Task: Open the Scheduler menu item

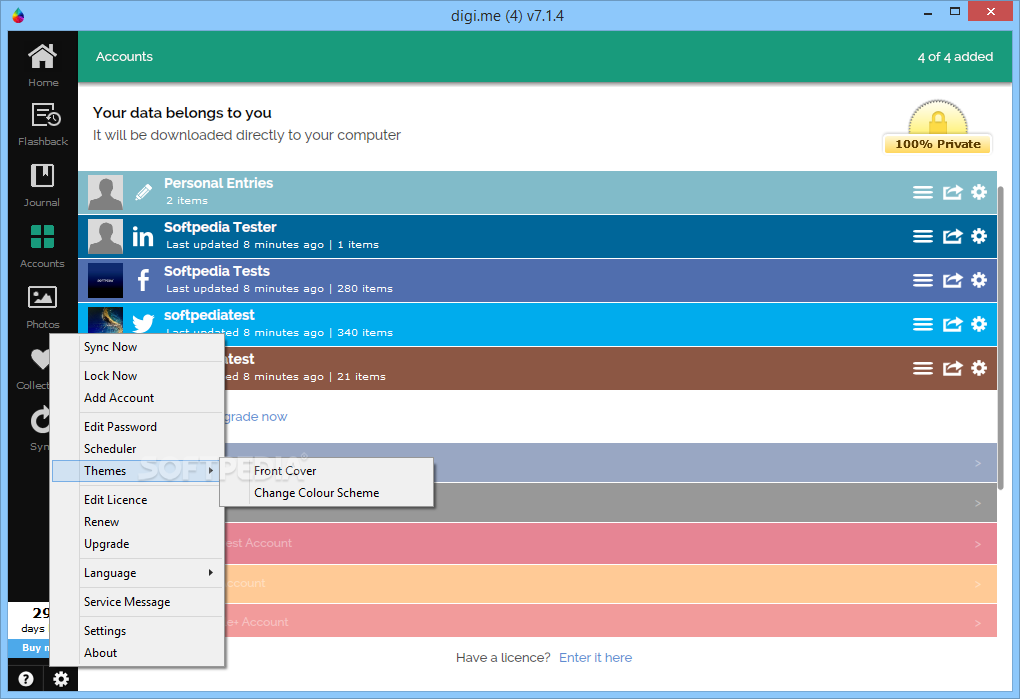Action: pos(110,449)
